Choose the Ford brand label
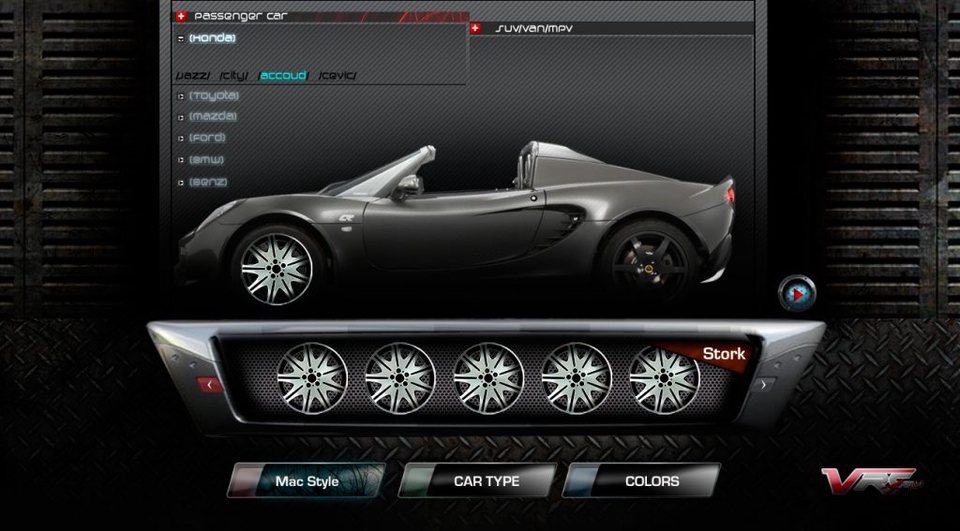The height and width of the screenshot is (531, 960). (207, 138)
